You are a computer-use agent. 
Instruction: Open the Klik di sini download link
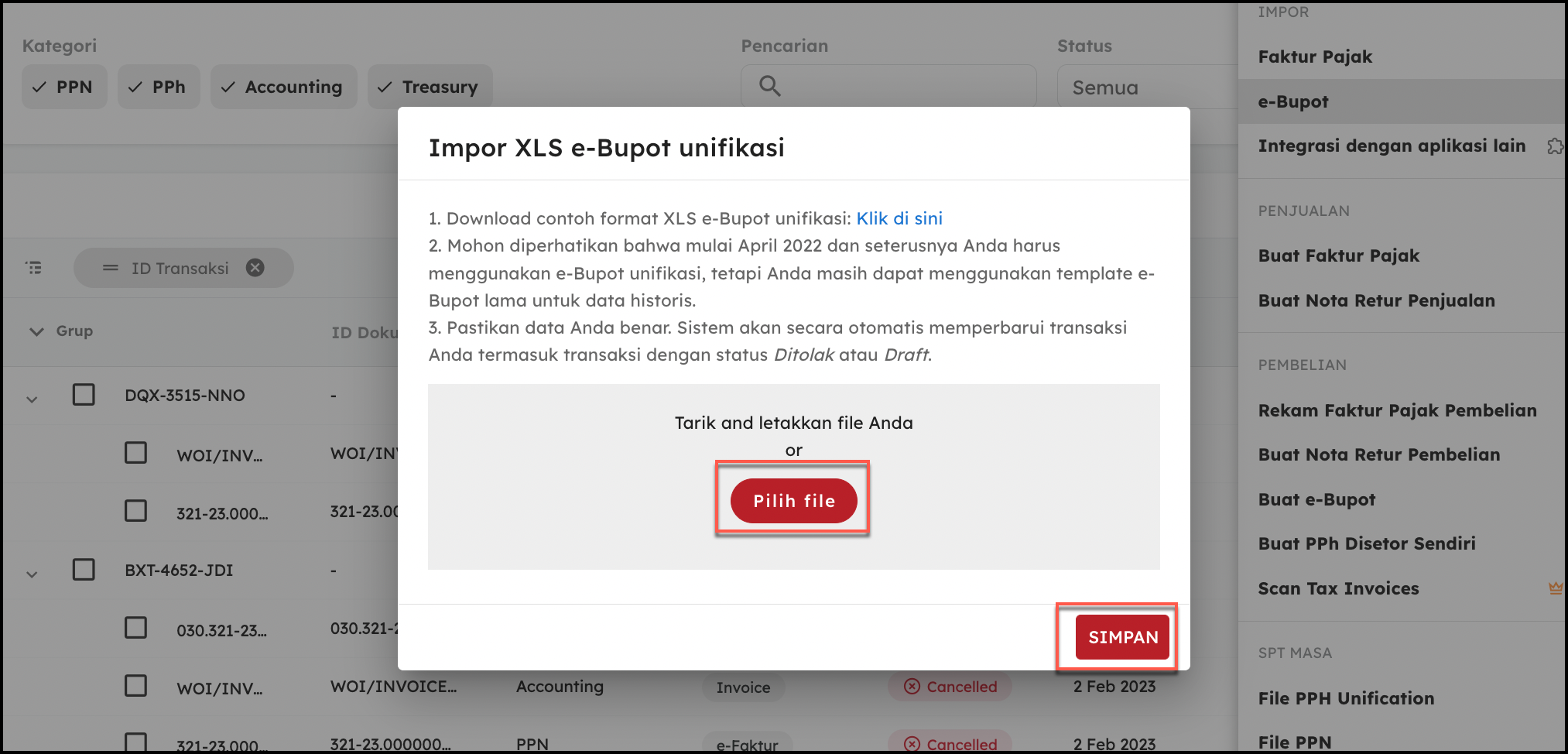pyautogui.click(x=899, y=218)
